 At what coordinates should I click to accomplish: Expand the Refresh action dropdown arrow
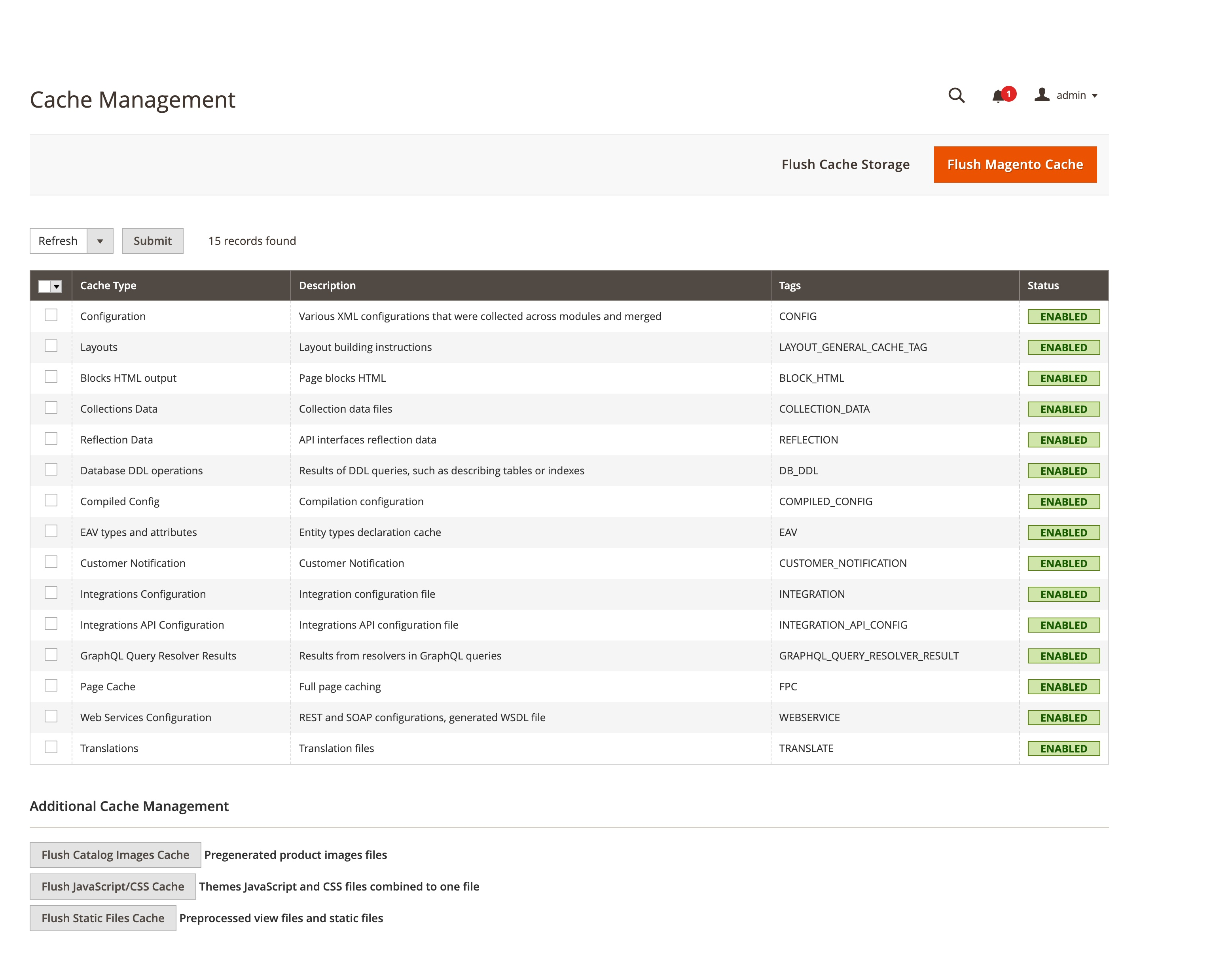pos(100,241)
